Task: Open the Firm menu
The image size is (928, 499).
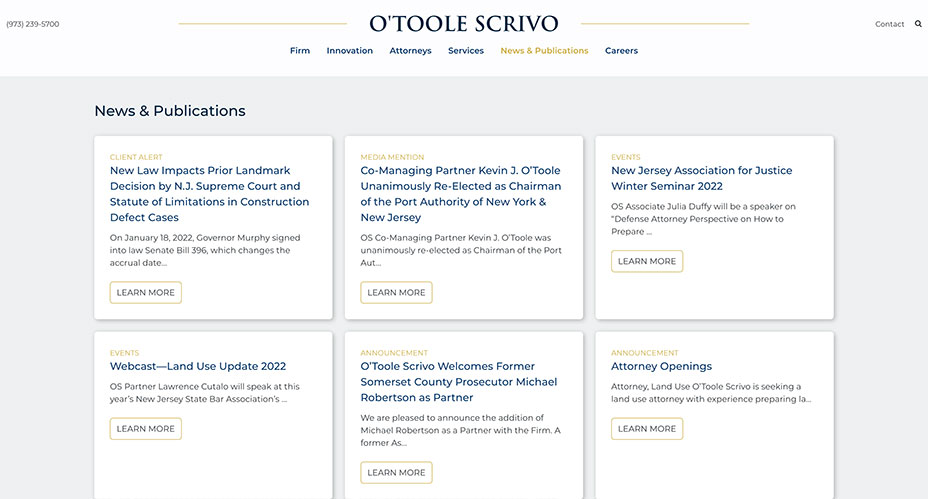Action: coord(299,51)
